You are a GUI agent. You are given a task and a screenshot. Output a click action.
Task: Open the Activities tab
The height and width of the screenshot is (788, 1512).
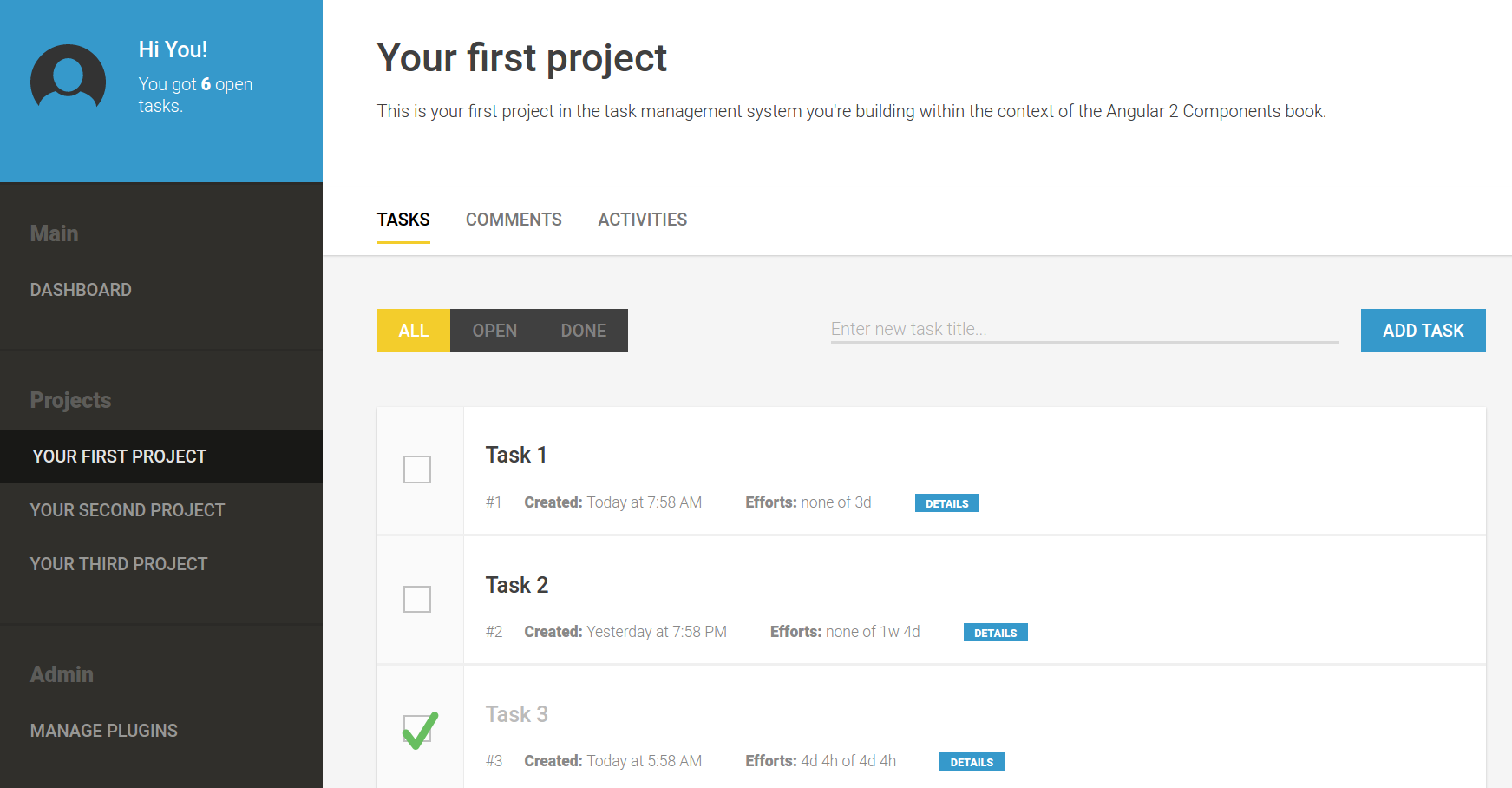[x=642, y=220]
